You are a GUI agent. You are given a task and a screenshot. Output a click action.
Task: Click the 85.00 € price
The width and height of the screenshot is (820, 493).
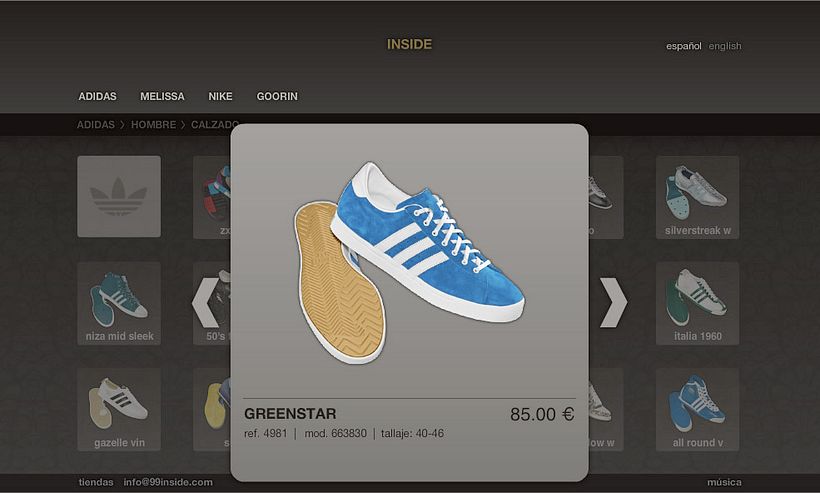(542, 414)
